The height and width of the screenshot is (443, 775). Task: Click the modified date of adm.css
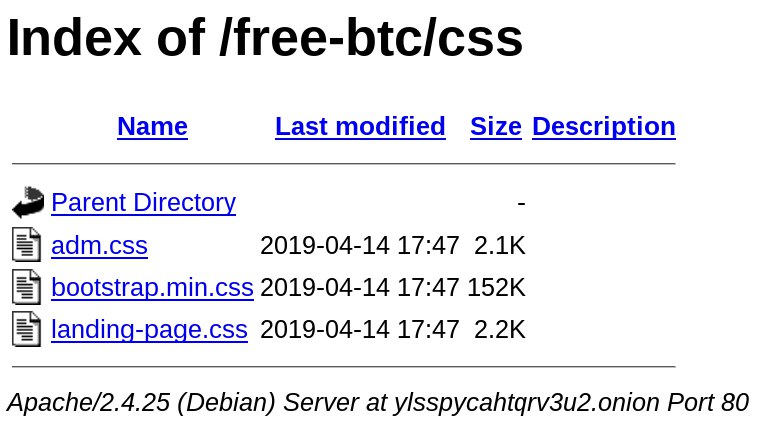coord(359,245)
